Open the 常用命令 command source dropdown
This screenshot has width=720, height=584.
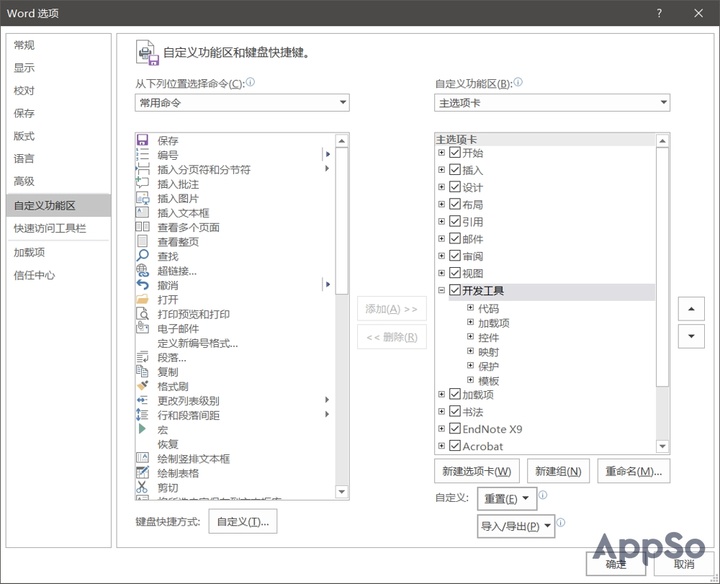[x=242, y=102]
